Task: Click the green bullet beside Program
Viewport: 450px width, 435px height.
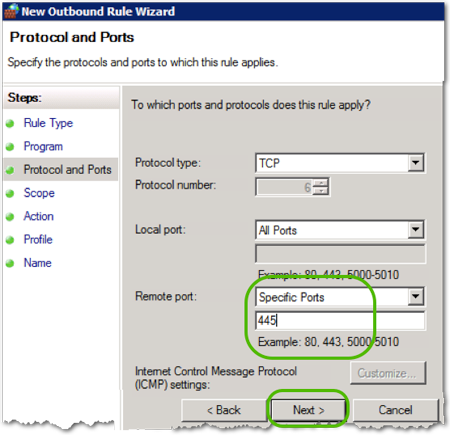Action: point(10,147)
